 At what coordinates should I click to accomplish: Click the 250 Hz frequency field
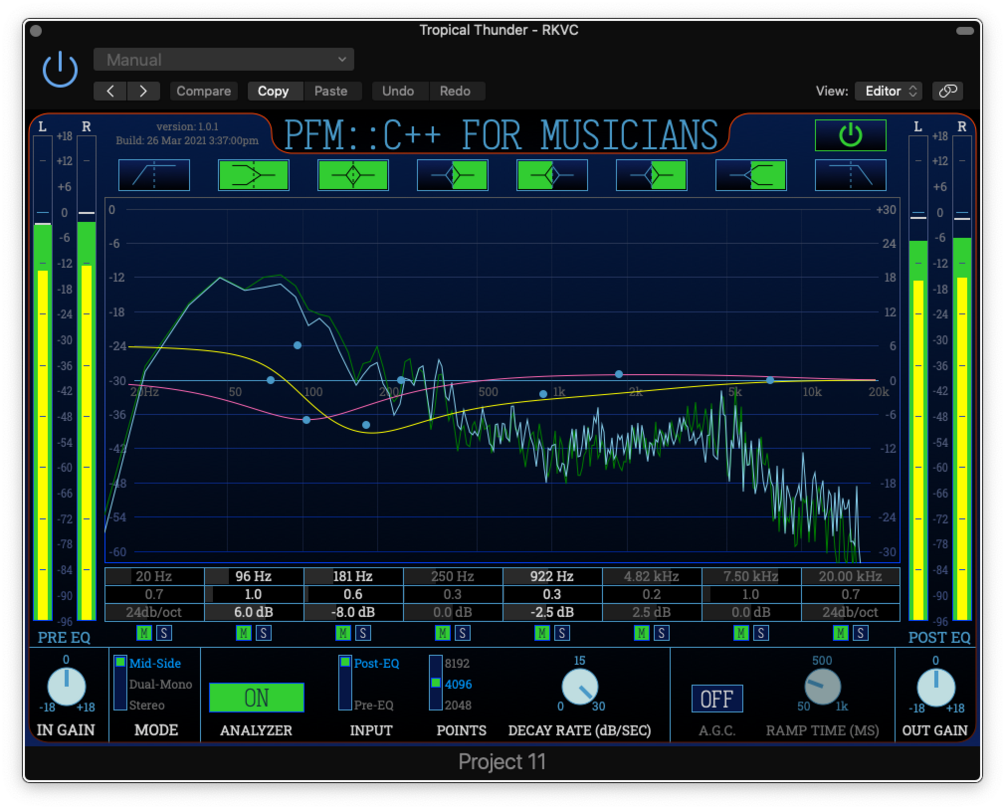[x=453, y=576]
